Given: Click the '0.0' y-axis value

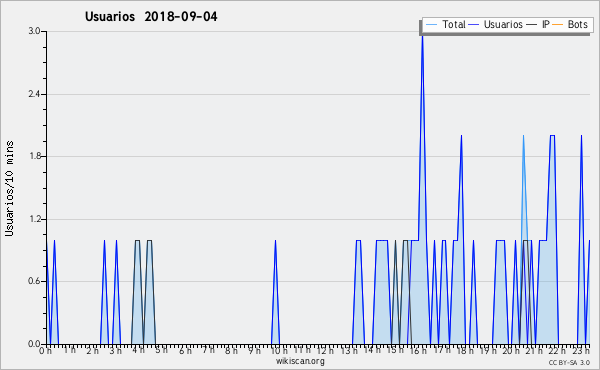Looking at the screenshot, I should point(34,344).
